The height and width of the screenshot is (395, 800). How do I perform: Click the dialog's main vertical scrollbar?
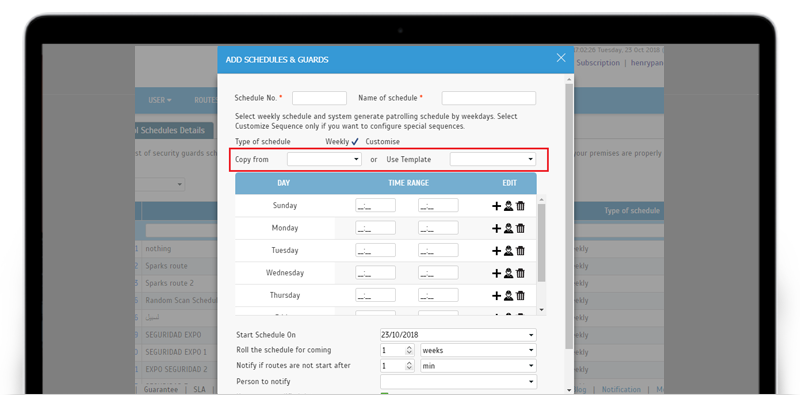click(x=569, y=217)
